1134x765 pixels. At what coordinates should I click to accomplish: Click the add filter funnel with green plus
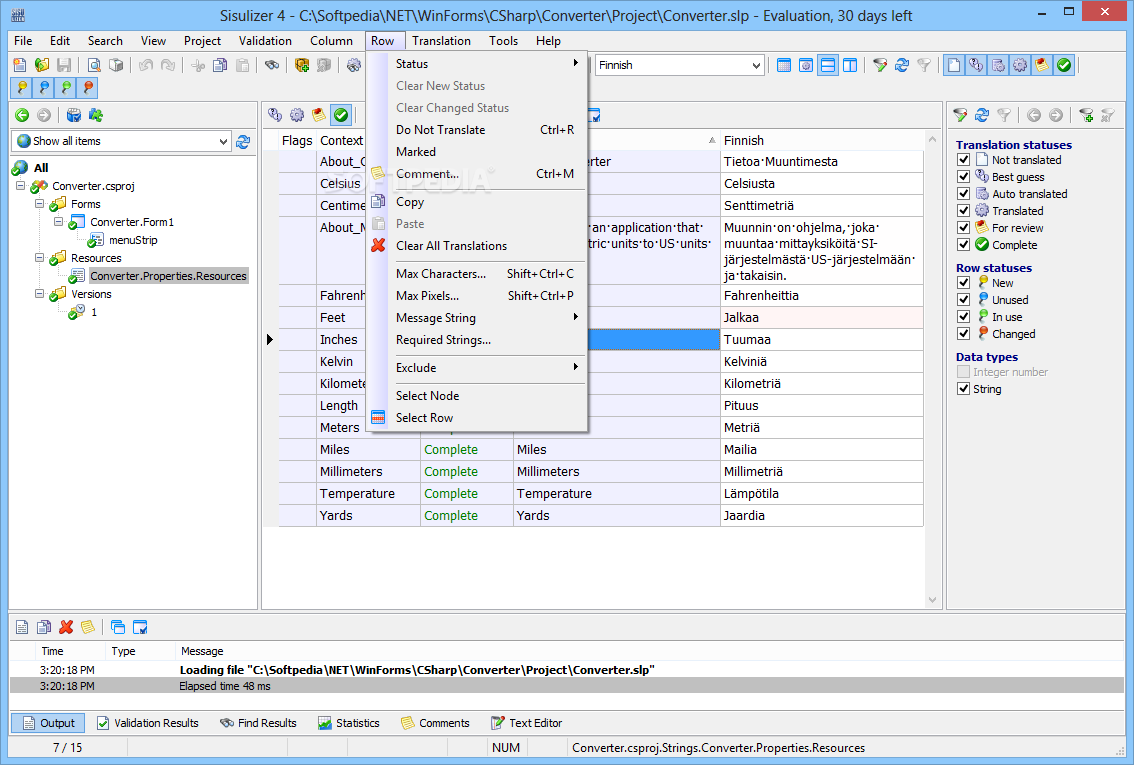coord(1086,115)
